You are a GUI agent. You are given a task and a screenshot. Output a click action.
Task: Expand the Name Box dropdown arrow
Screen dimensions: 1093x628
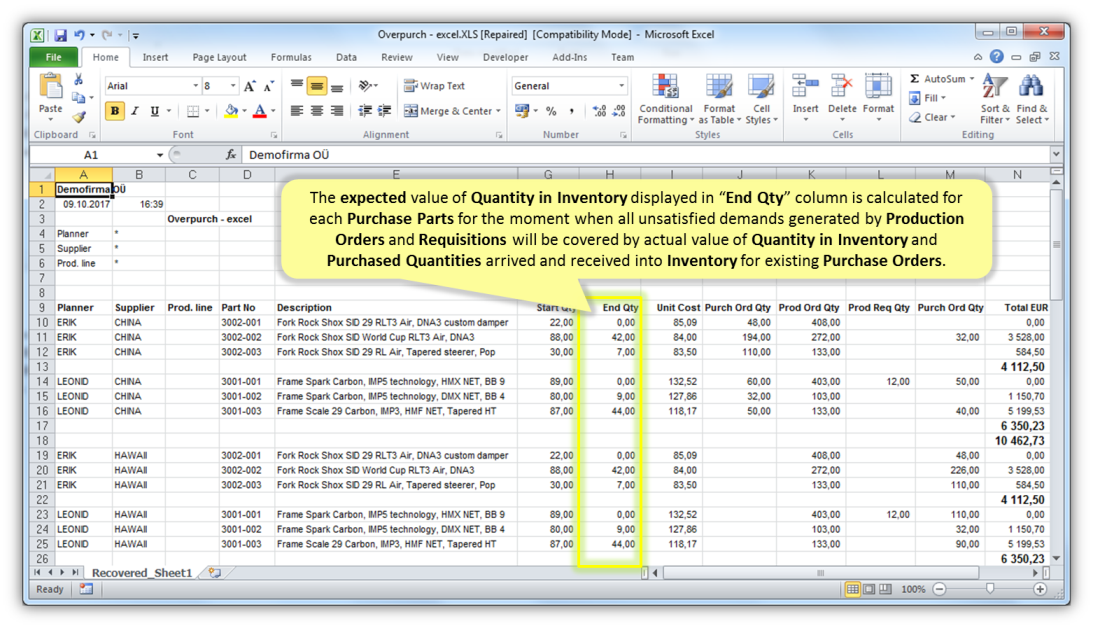tap(159, 155)
